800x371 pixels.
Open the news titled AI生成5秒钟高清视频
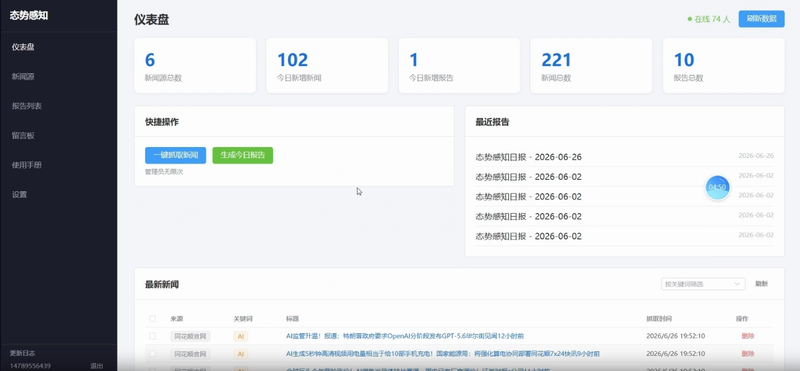point(442,354)
